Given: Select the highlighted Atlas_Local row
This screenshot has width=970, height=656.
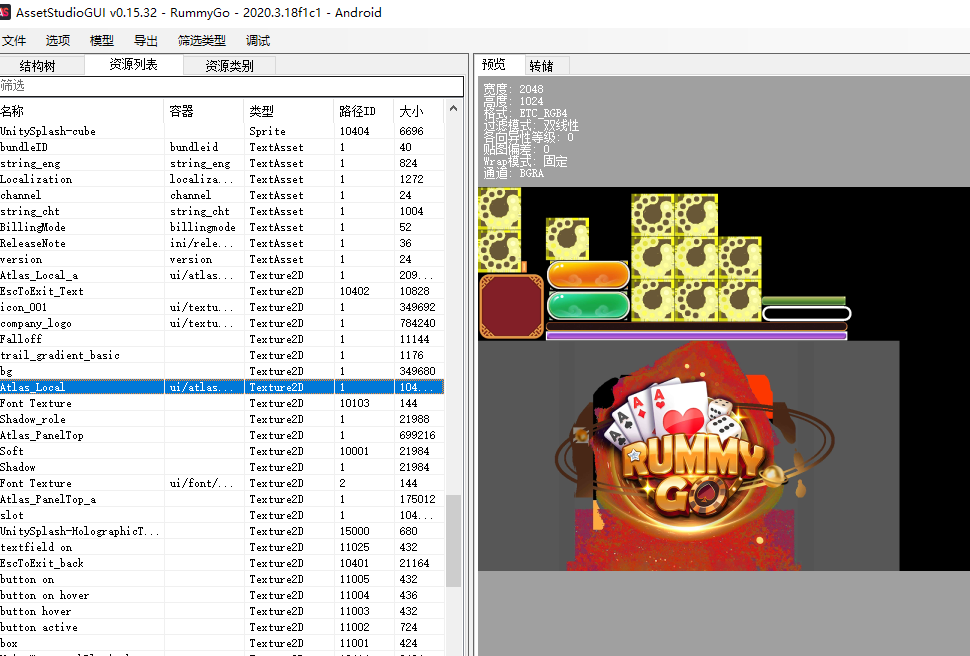Looking at the screenshot, I should point(222,387).
